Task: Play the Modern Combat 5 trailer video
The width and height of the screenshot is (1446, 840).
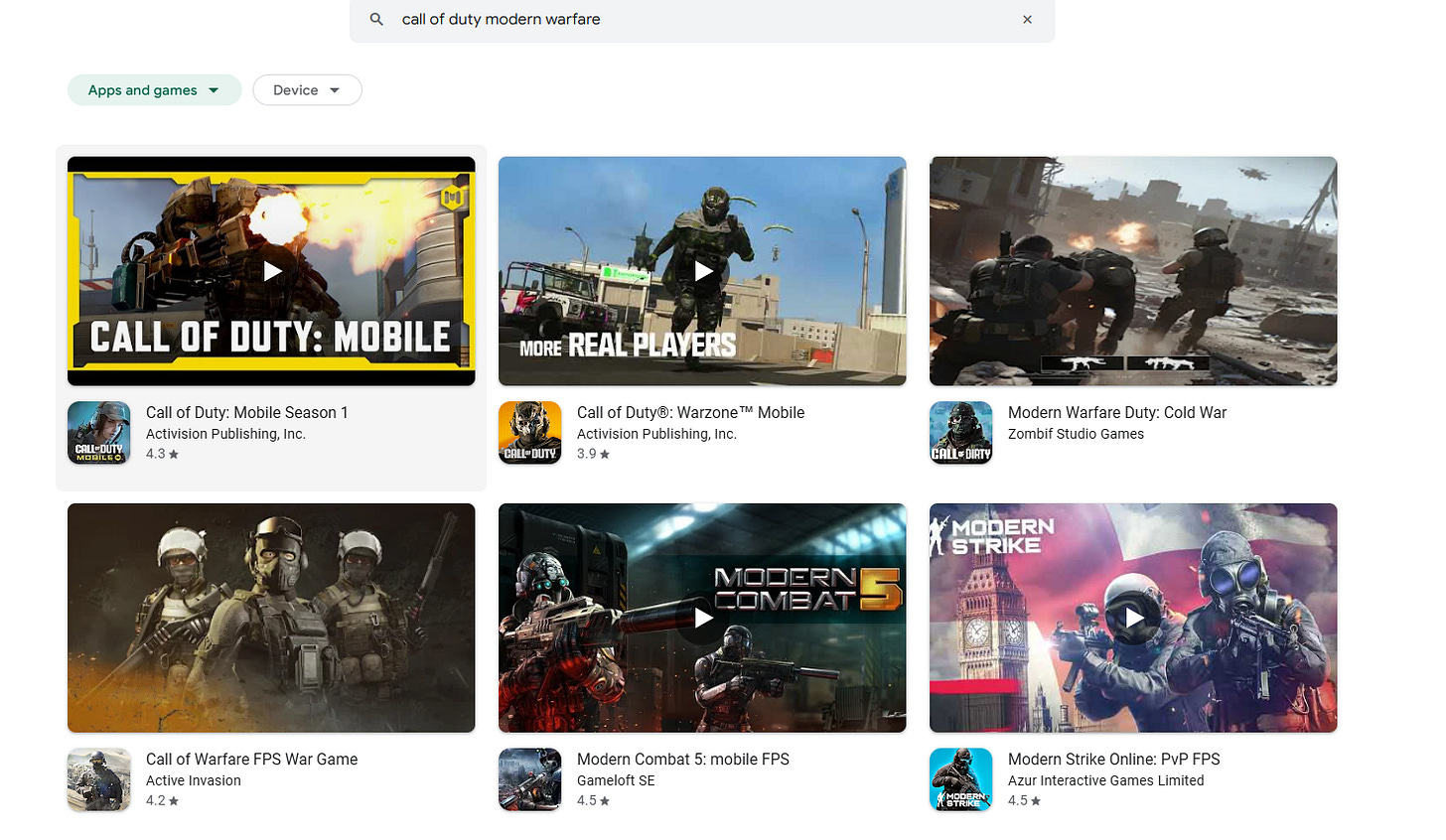Action: 702,618
